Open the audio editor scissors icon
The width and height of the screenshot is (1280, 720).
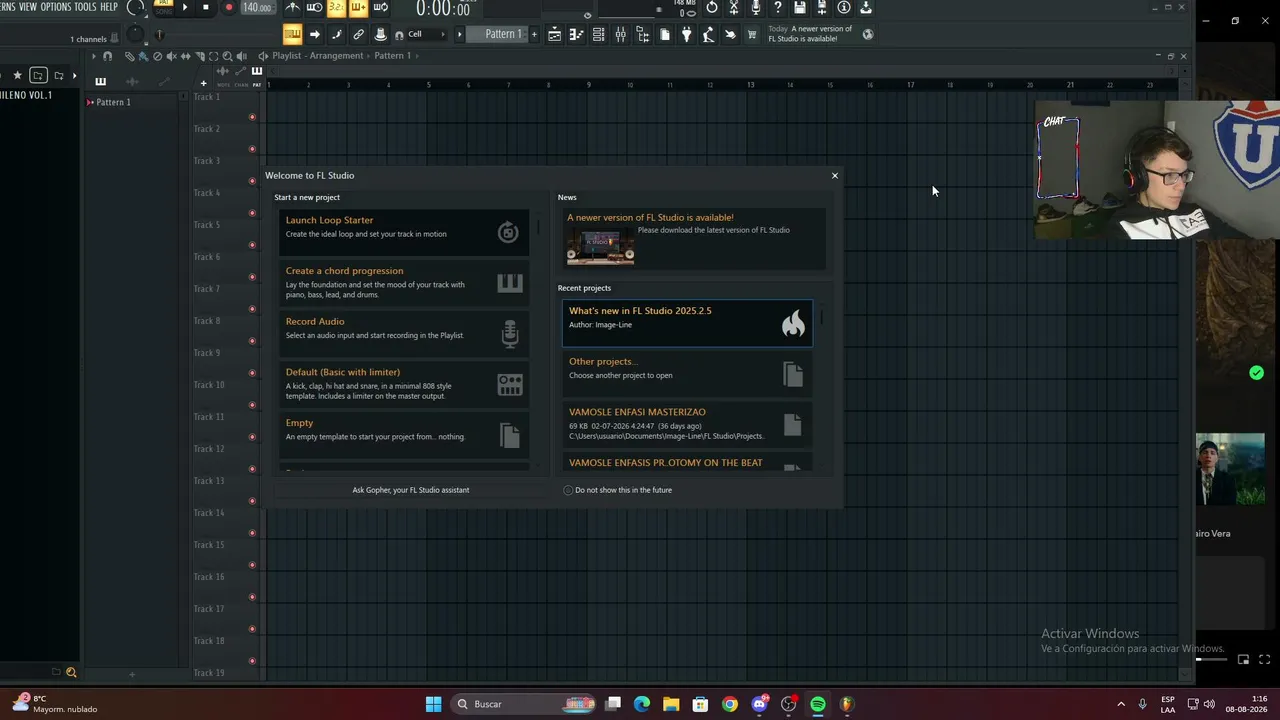tap(733, 7)
